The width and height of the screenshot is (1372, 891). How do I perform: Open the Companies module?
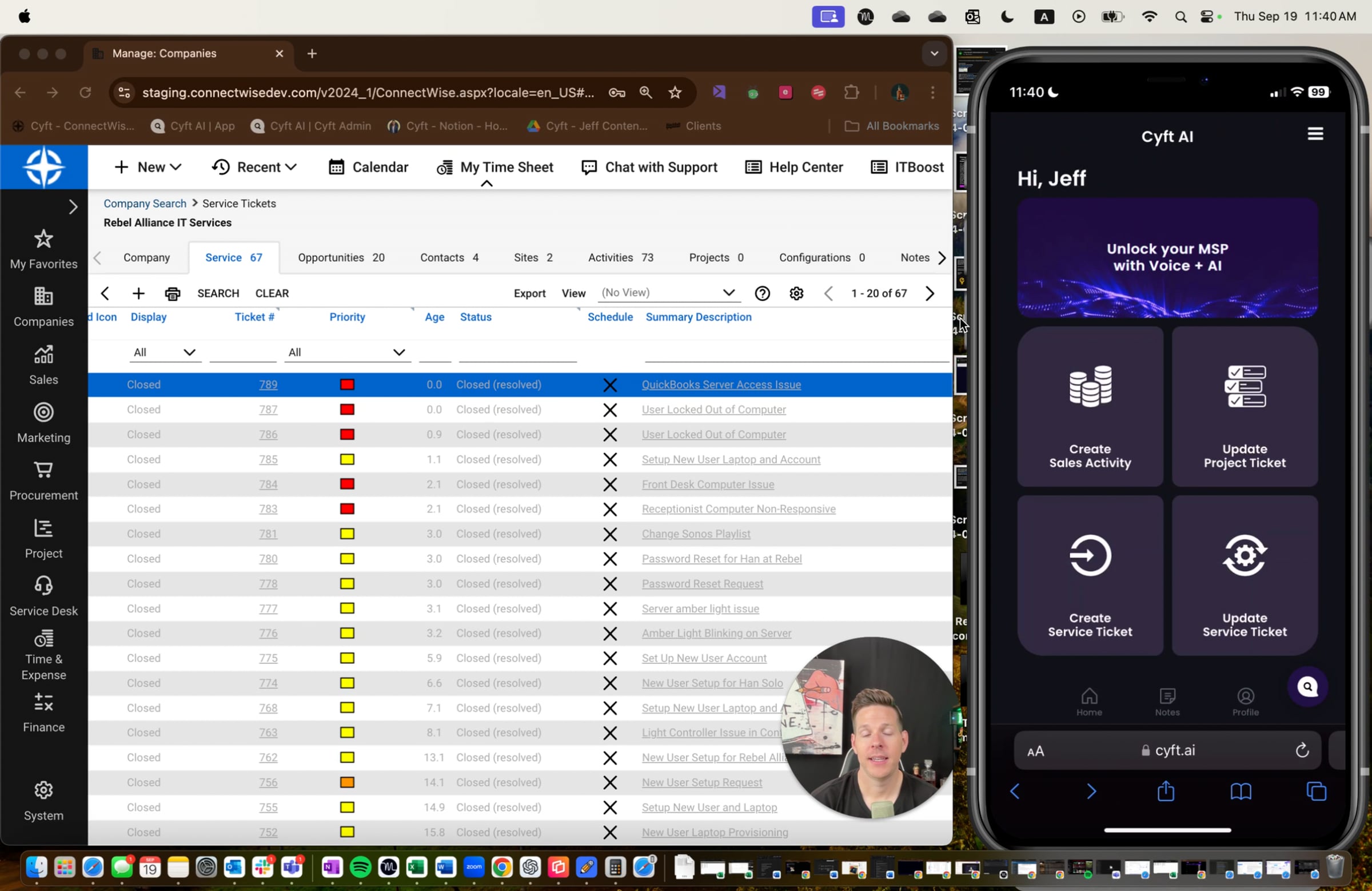click(44, 307)
